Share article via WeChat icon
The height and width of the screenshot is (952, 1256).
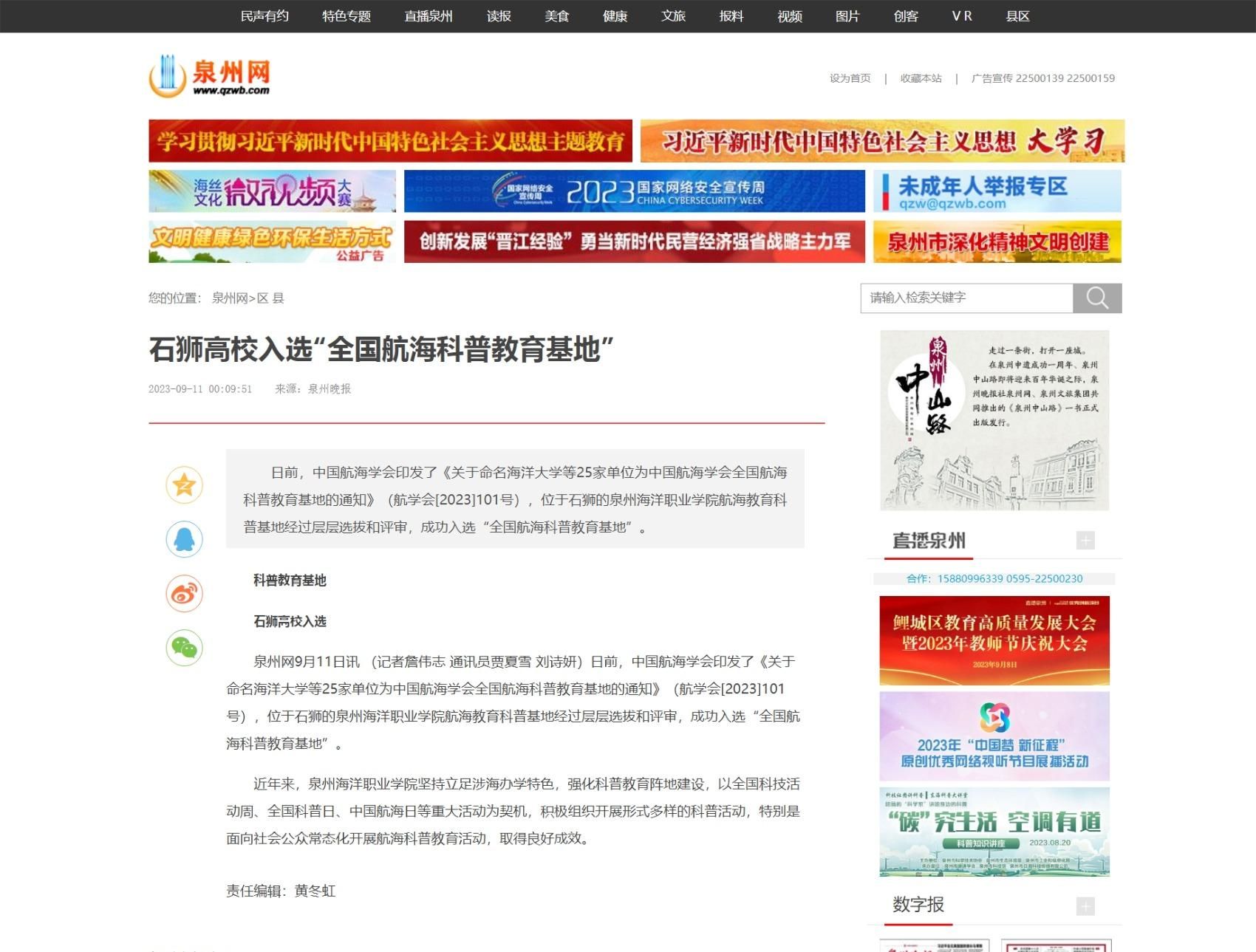pos(184,648)
